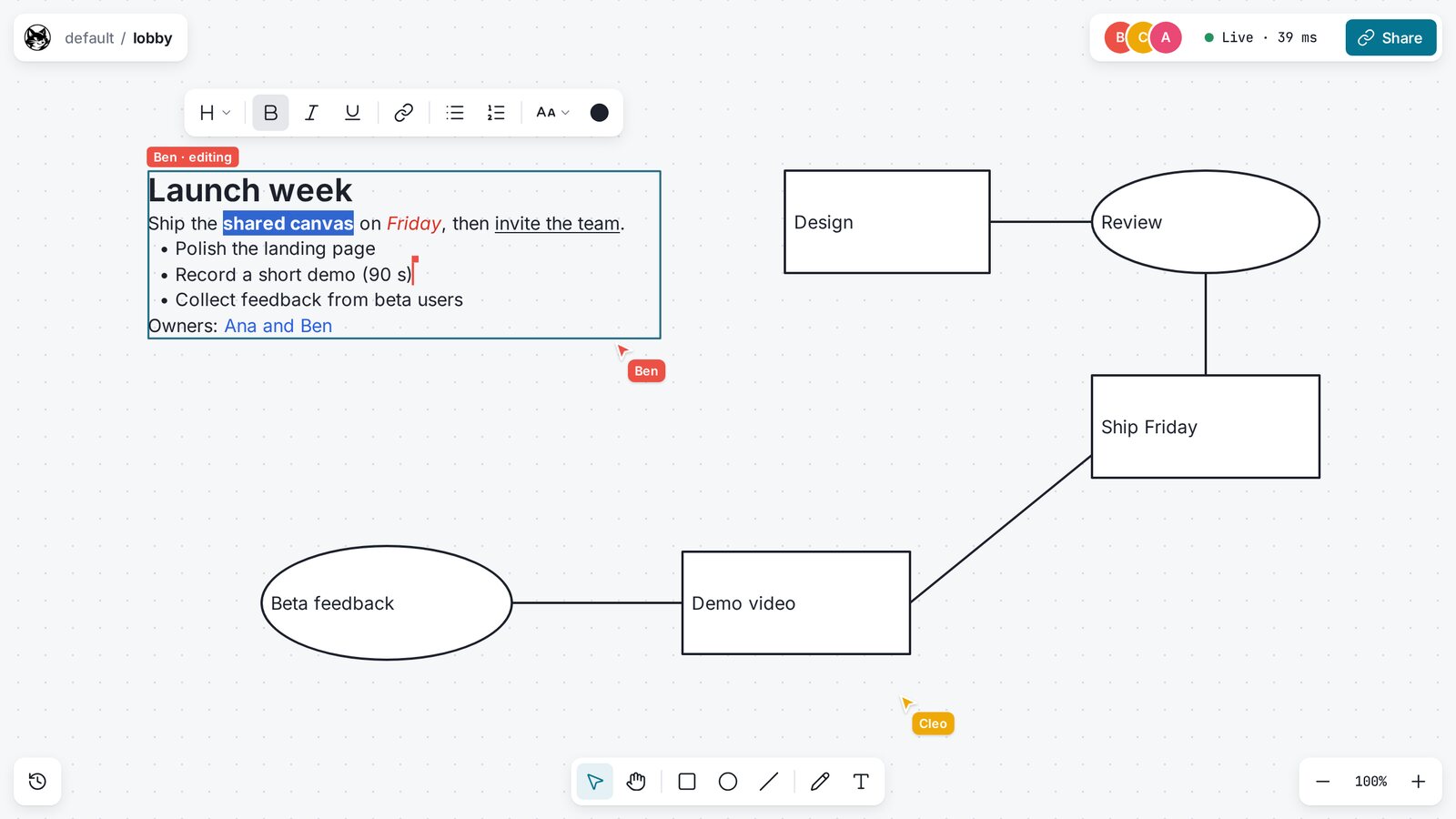1456x819 pixels.
Task: Select the Review ellipse node
Action: coord(1206,222)
